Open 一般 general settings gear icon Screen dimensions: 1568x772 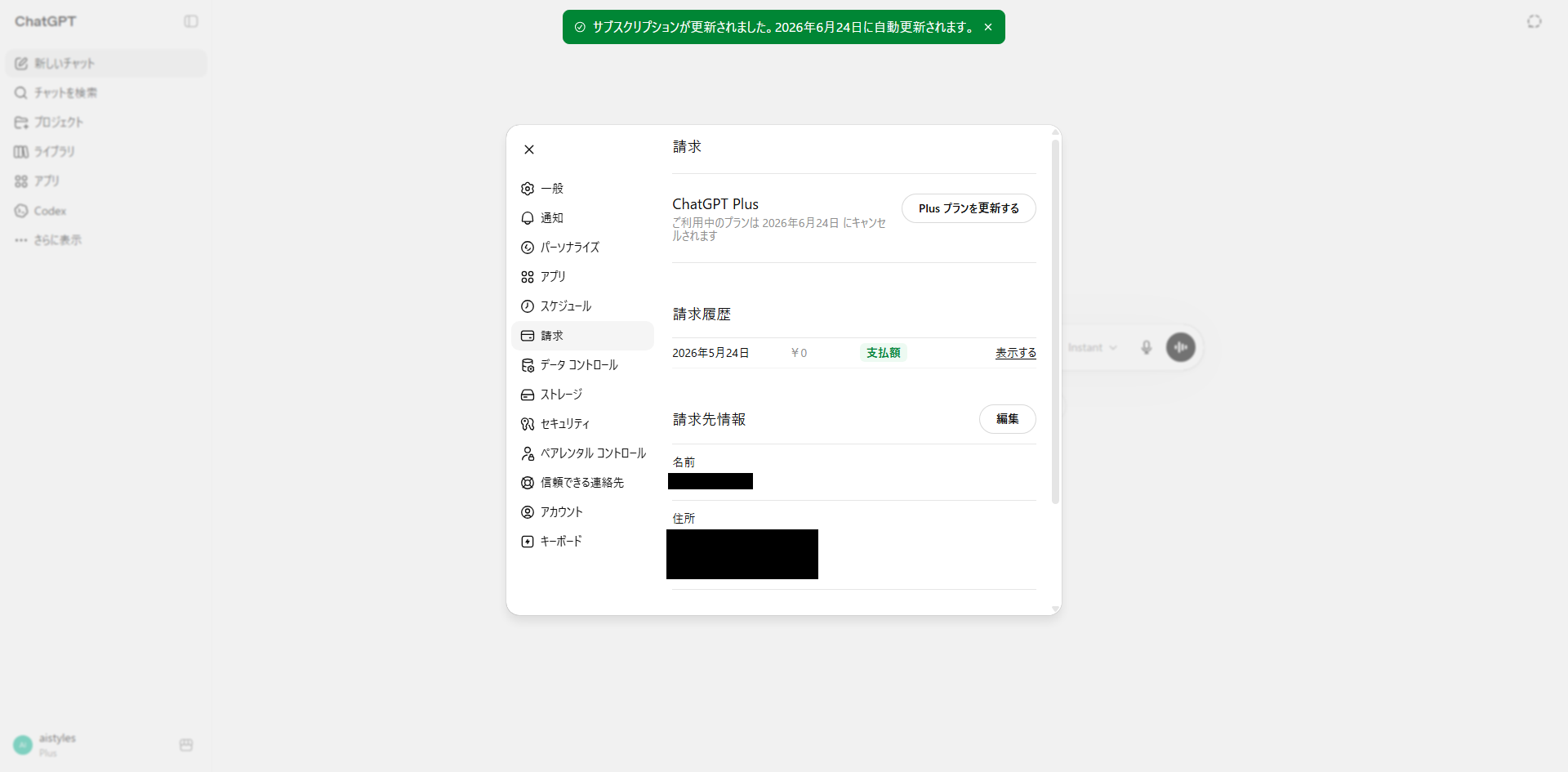[528, 189]
